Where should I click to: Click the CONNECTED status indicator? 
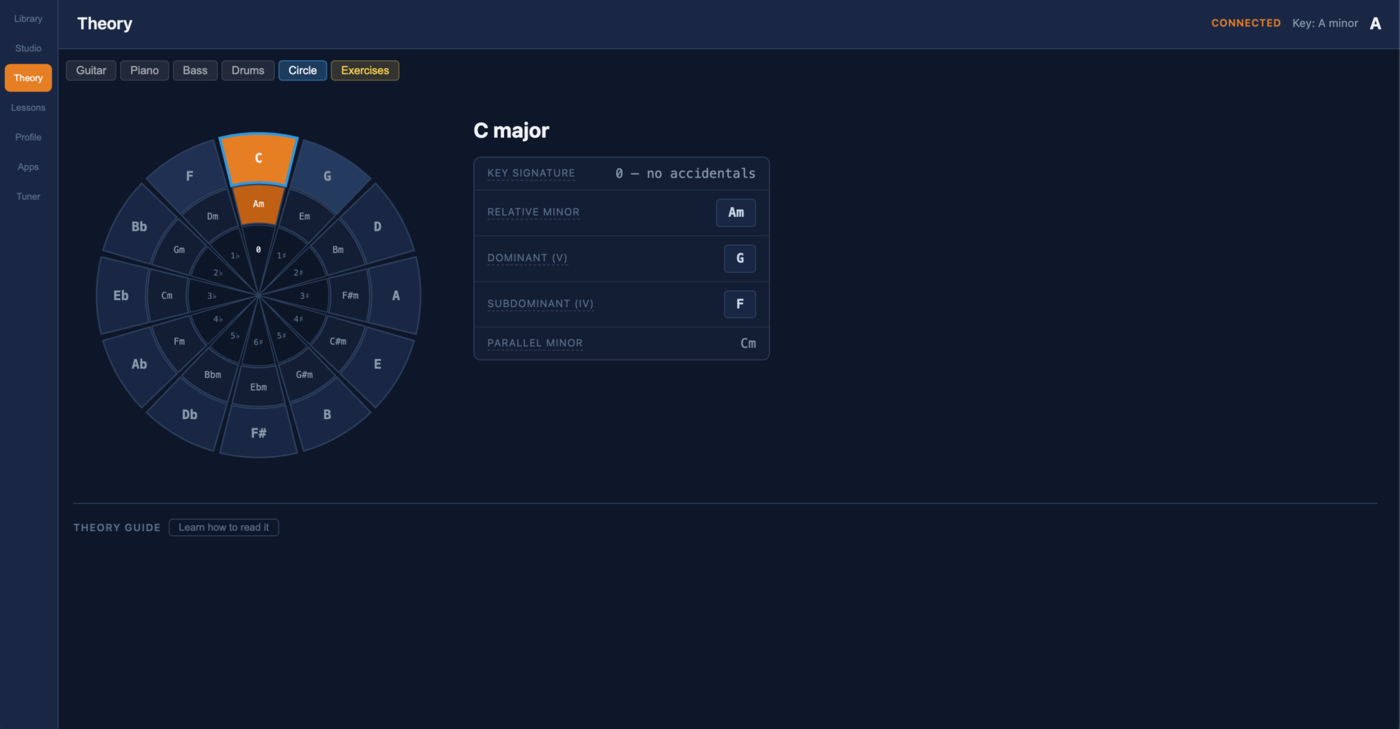pyautogui.click(x=1246, y=23)
